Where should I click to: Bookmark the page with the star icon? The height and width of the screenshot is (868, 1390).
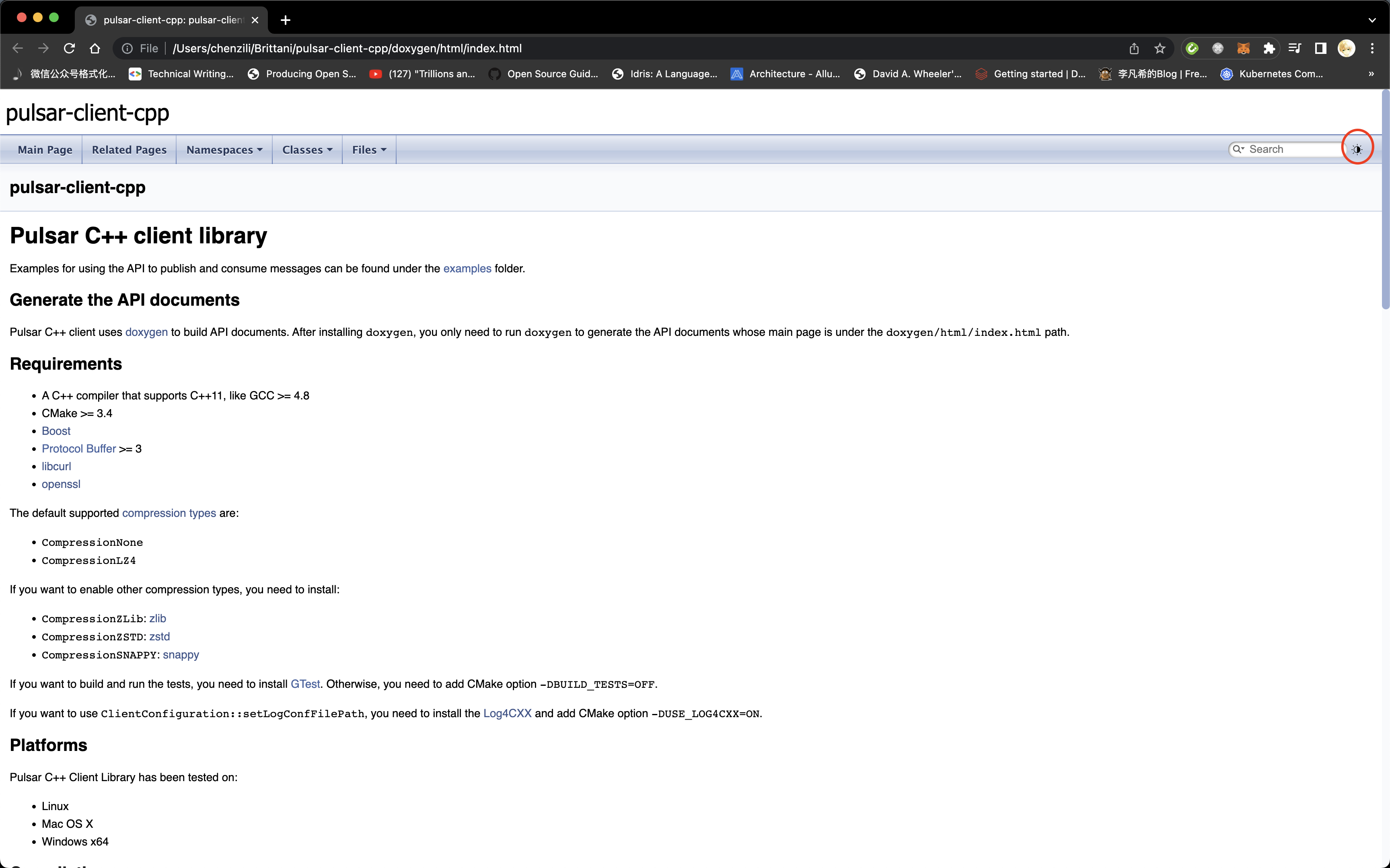1160,48
